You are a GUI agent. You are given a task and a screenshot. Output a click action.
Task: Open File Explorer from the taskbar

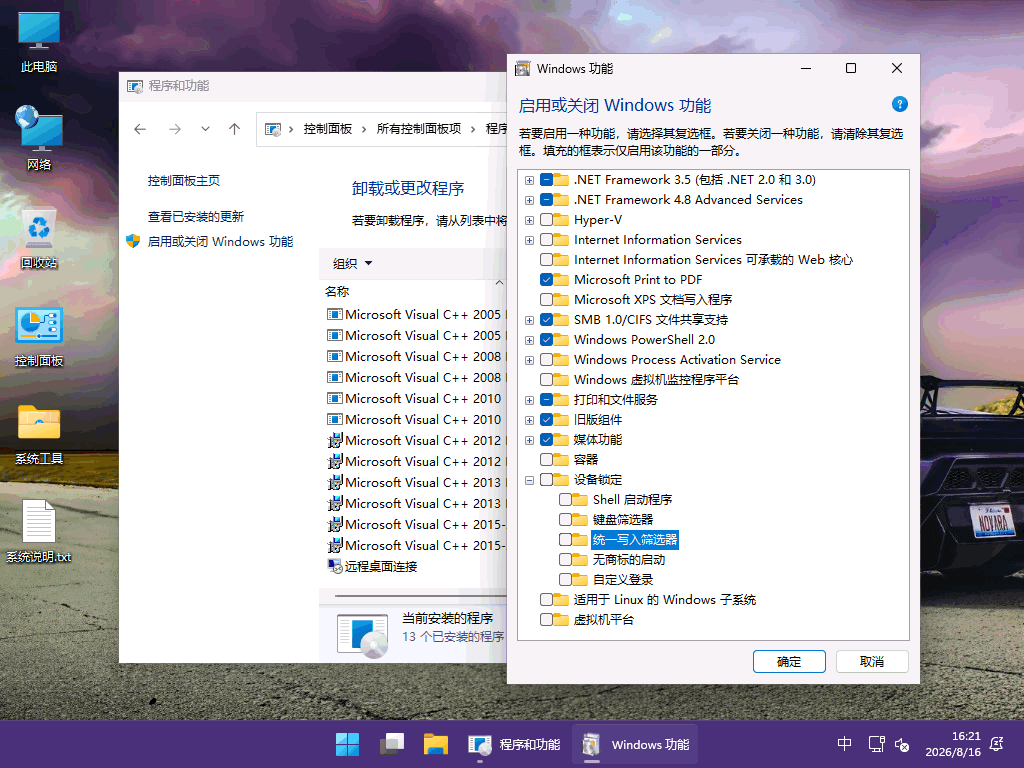(x=436, y=744)
